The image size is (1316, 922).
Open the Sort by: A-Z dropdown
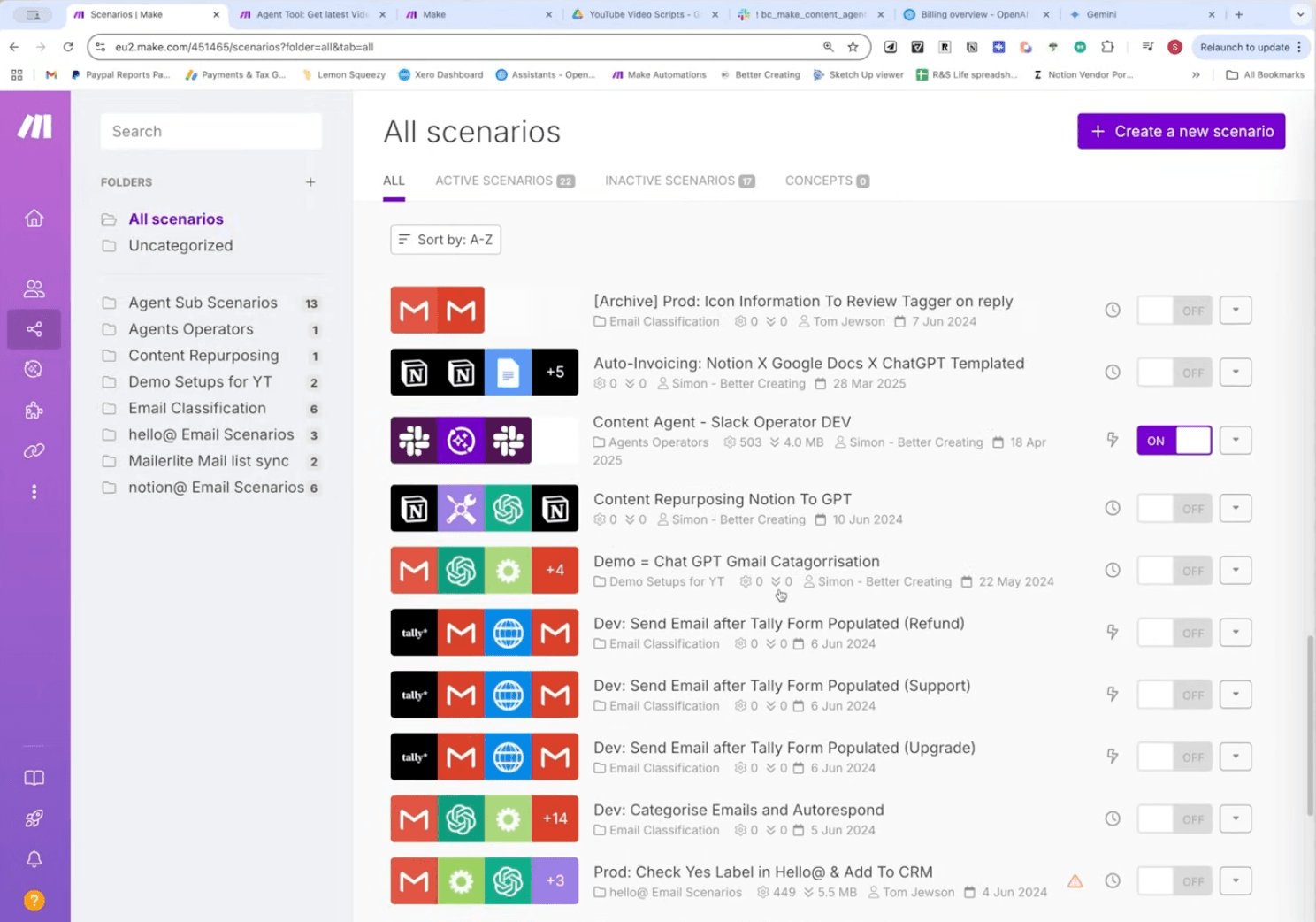tap(446, 240)
